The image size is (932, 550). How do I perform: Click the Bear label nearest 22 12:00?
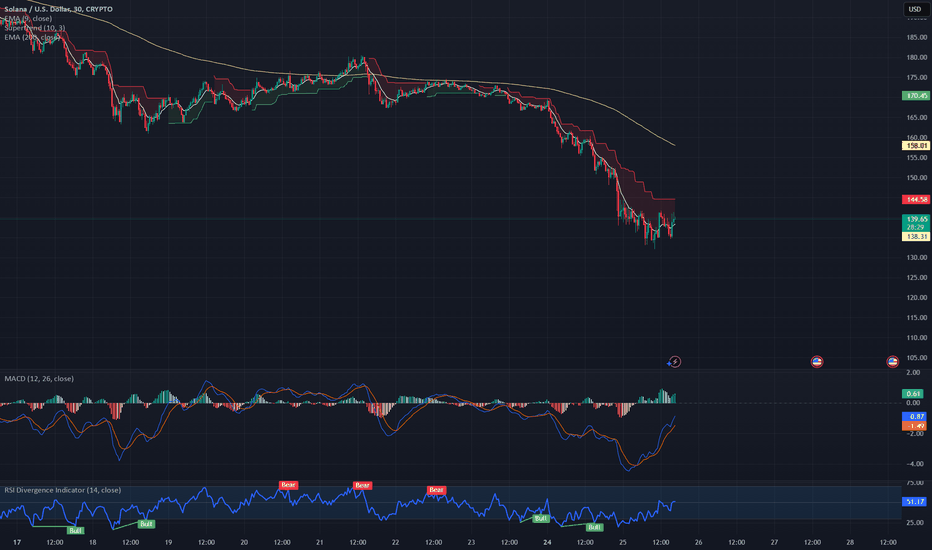pyautogui.click(x=436, y=490)
